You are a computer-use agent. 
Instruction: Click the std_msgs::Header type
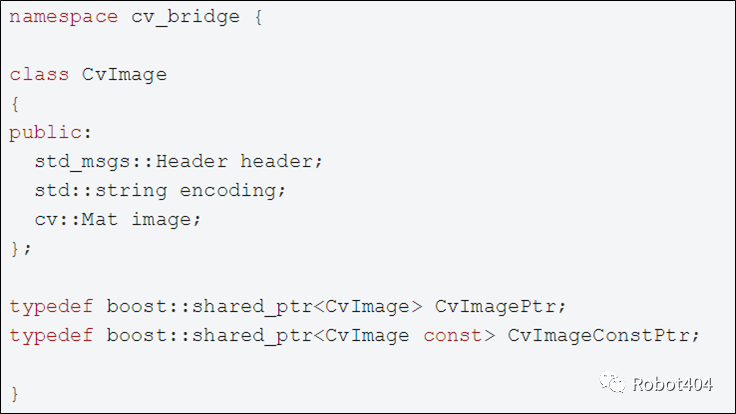pos(131,161)
